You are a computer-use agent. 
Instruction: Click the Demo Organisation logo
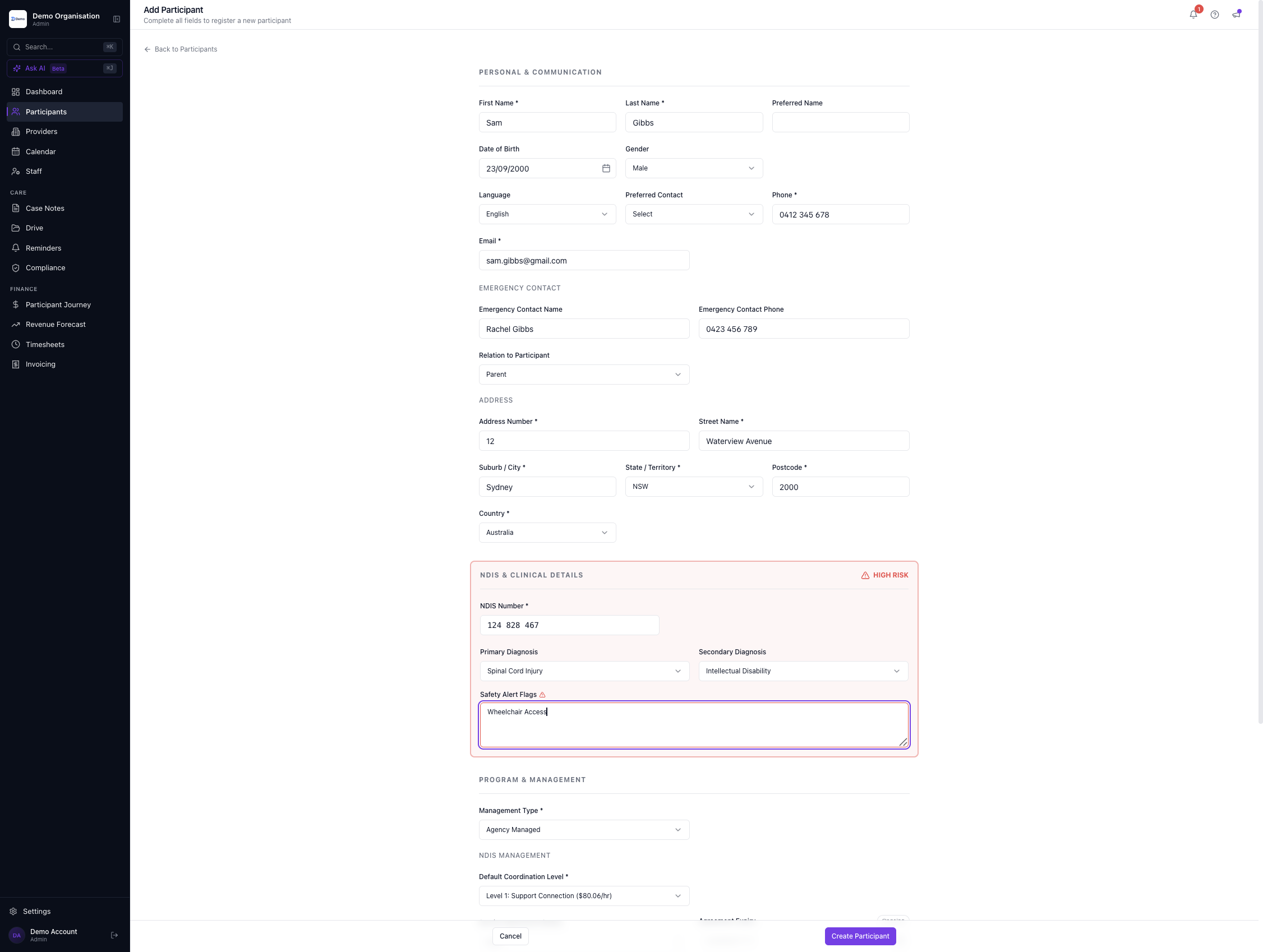(18, 20)
